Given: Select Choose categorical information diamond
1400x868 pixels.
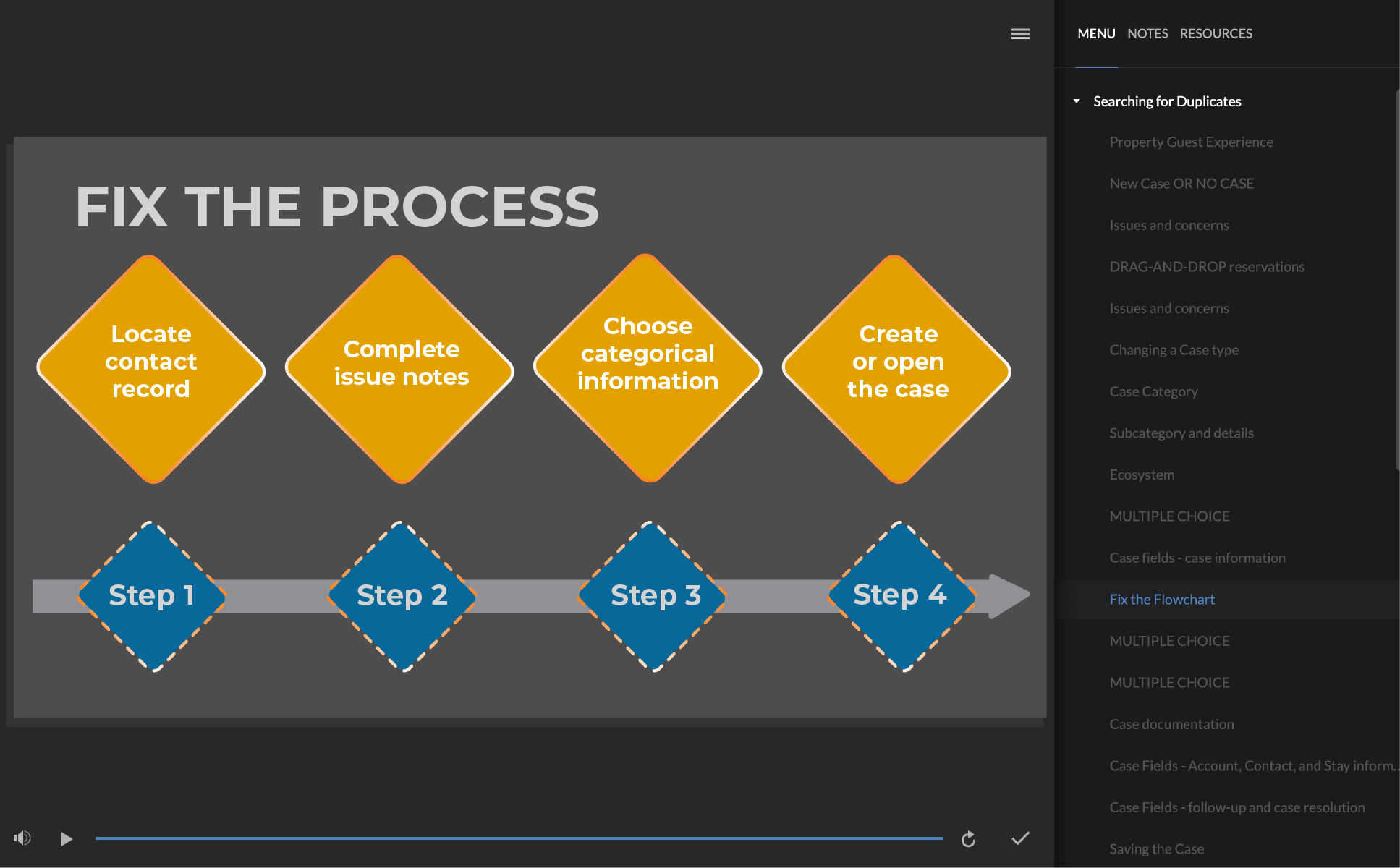Looking at the screenshot, I should 648,369.
